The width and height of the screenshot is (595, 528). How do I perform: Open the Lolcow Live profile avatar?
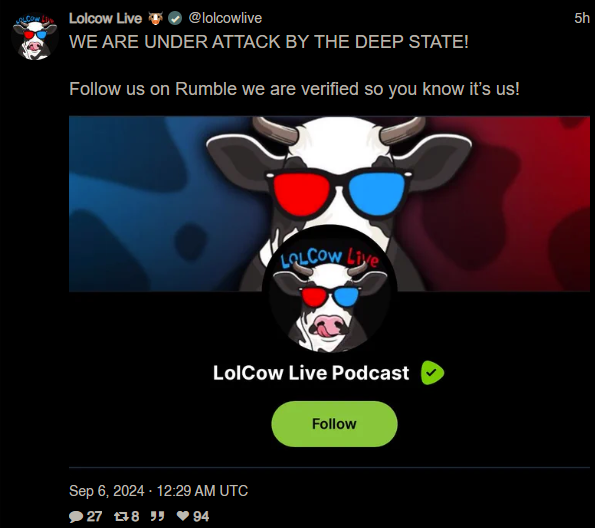35,36
